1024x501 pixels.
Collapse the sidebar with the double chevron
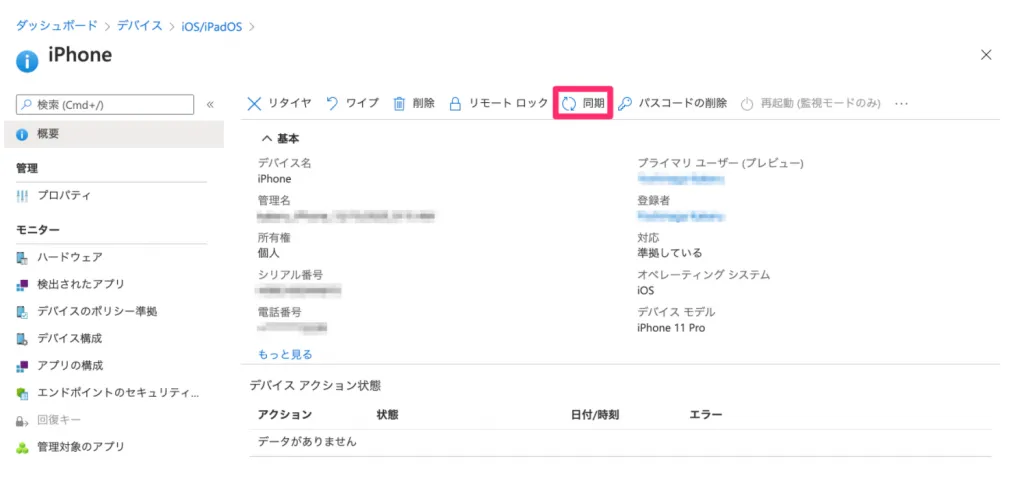(210, 104)
